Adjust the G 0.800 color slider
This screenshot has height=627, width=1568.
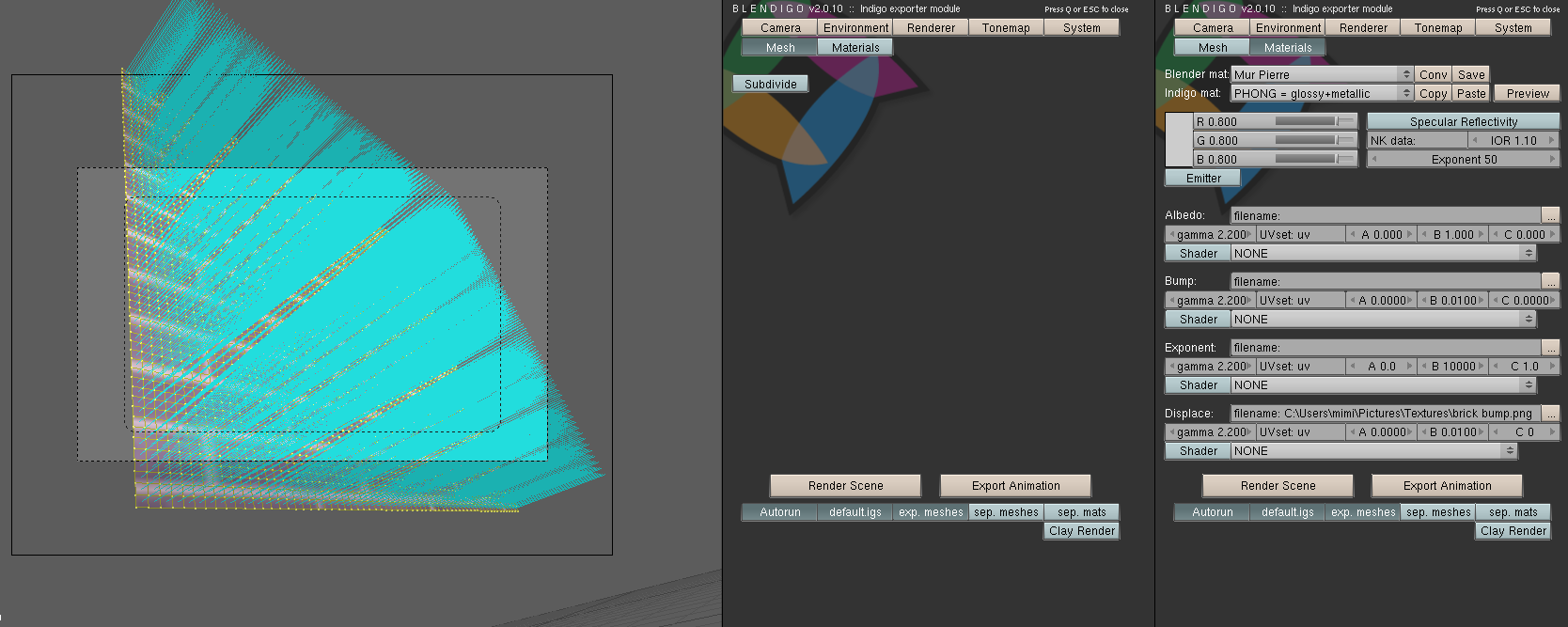pos(1275,140)
